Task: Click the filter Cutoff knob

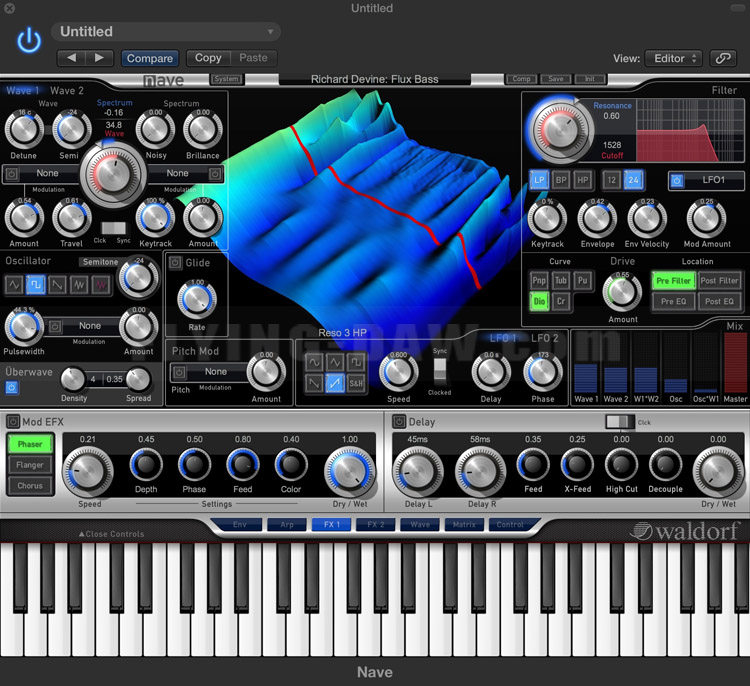Action: 560,130
